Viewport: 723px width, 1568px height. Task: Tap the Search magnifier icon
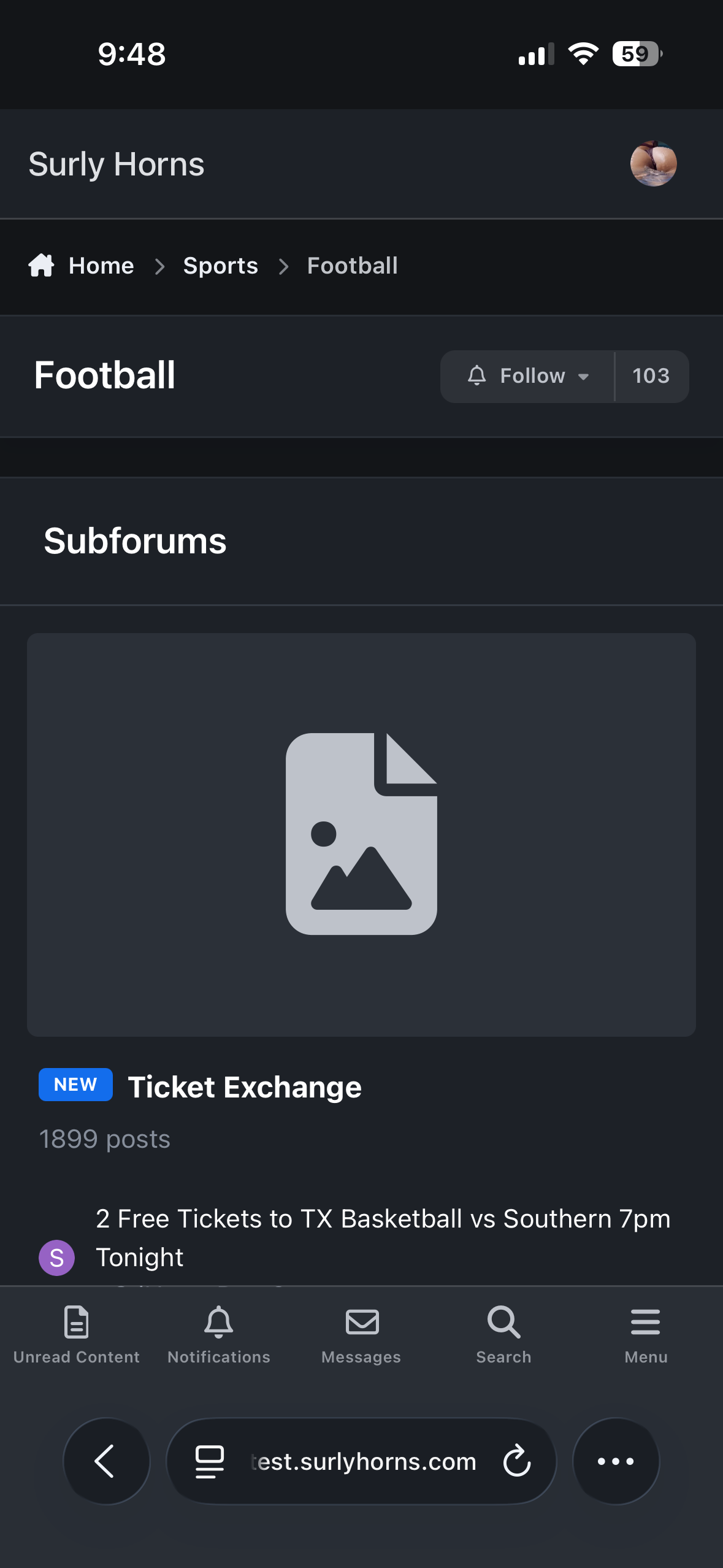[x=503, y=1334]
